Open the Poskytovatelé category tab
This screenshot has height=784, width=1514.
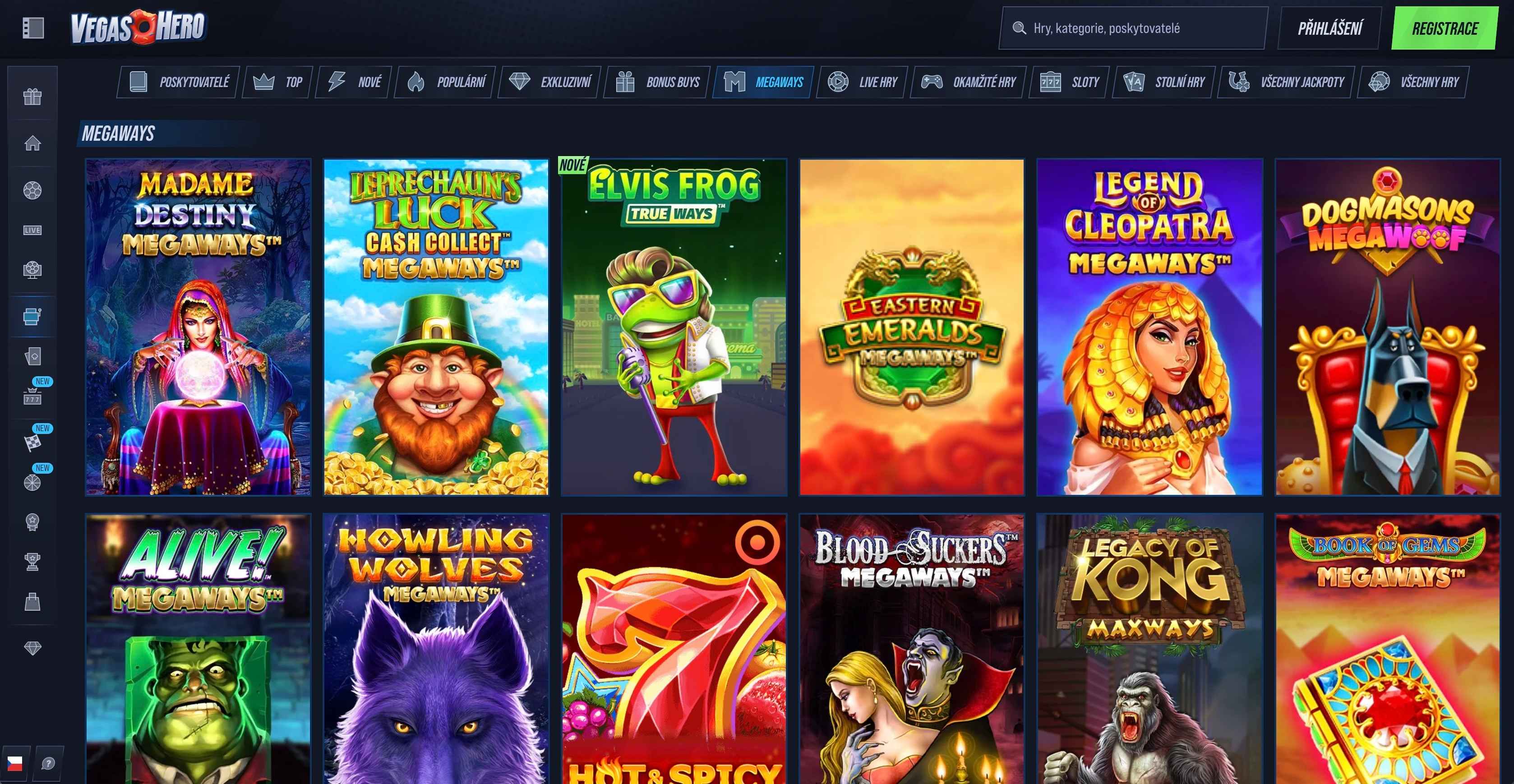click(x=179, y=82)
